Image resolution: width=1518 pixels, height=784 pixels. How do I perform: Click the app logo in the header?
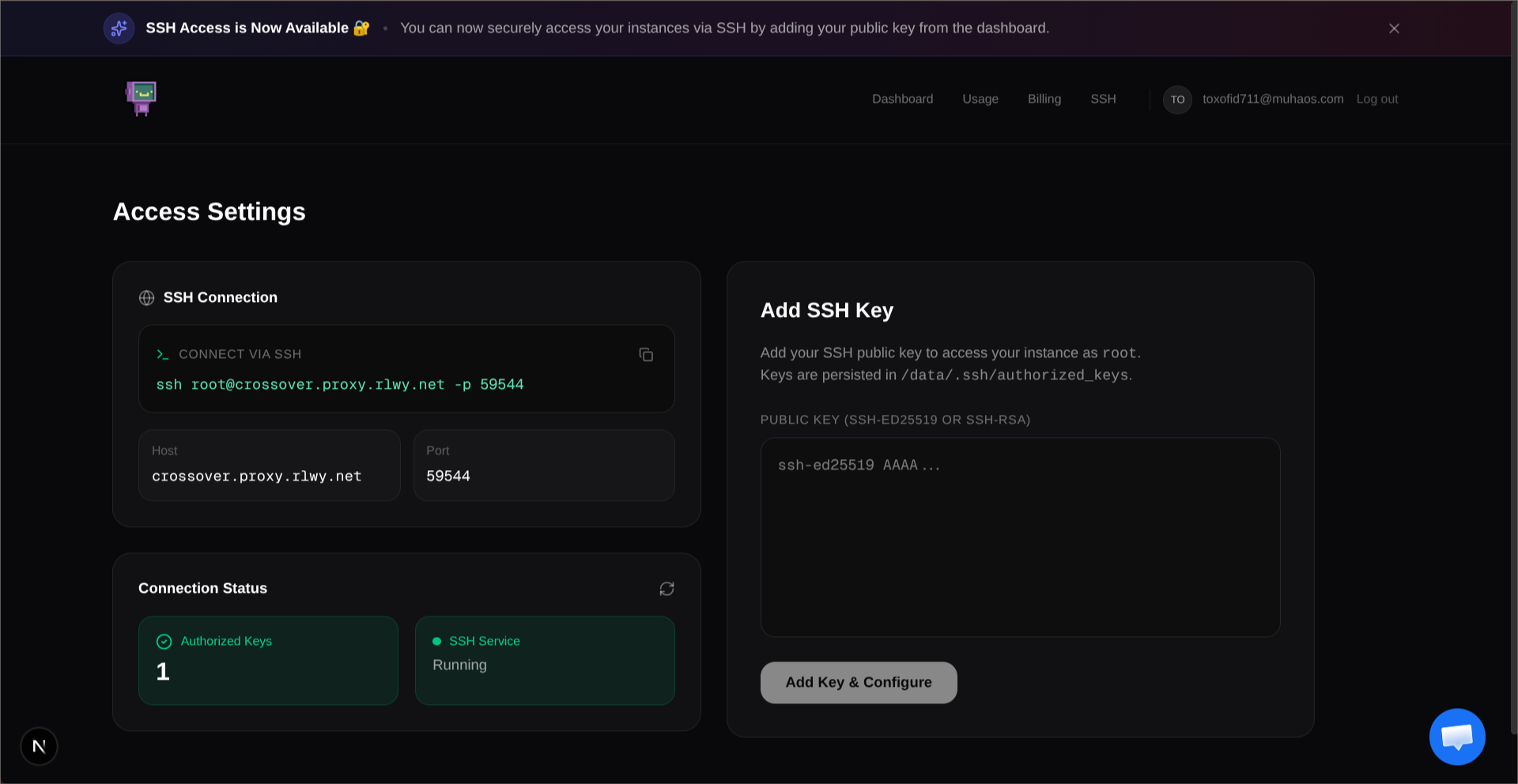coord(141,99)
